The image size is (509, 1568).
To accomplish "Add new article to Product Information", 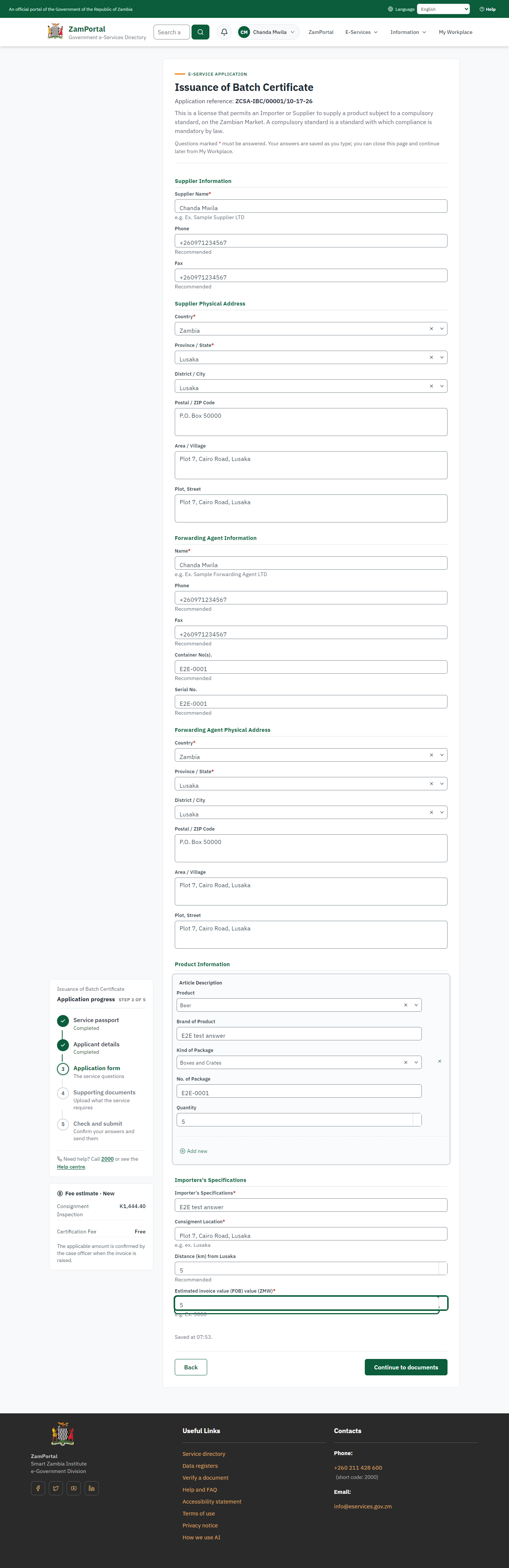I will [x=194, y=1151].
